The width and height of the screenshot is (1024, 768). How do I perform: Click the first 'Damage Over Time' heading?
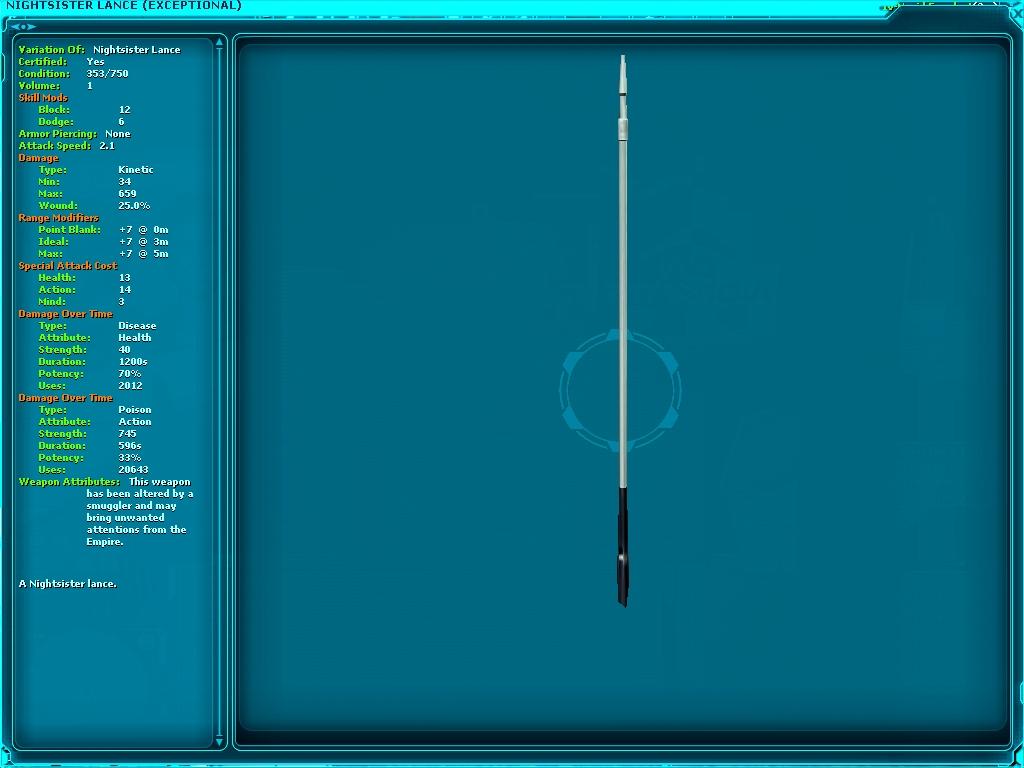point(65,314)
